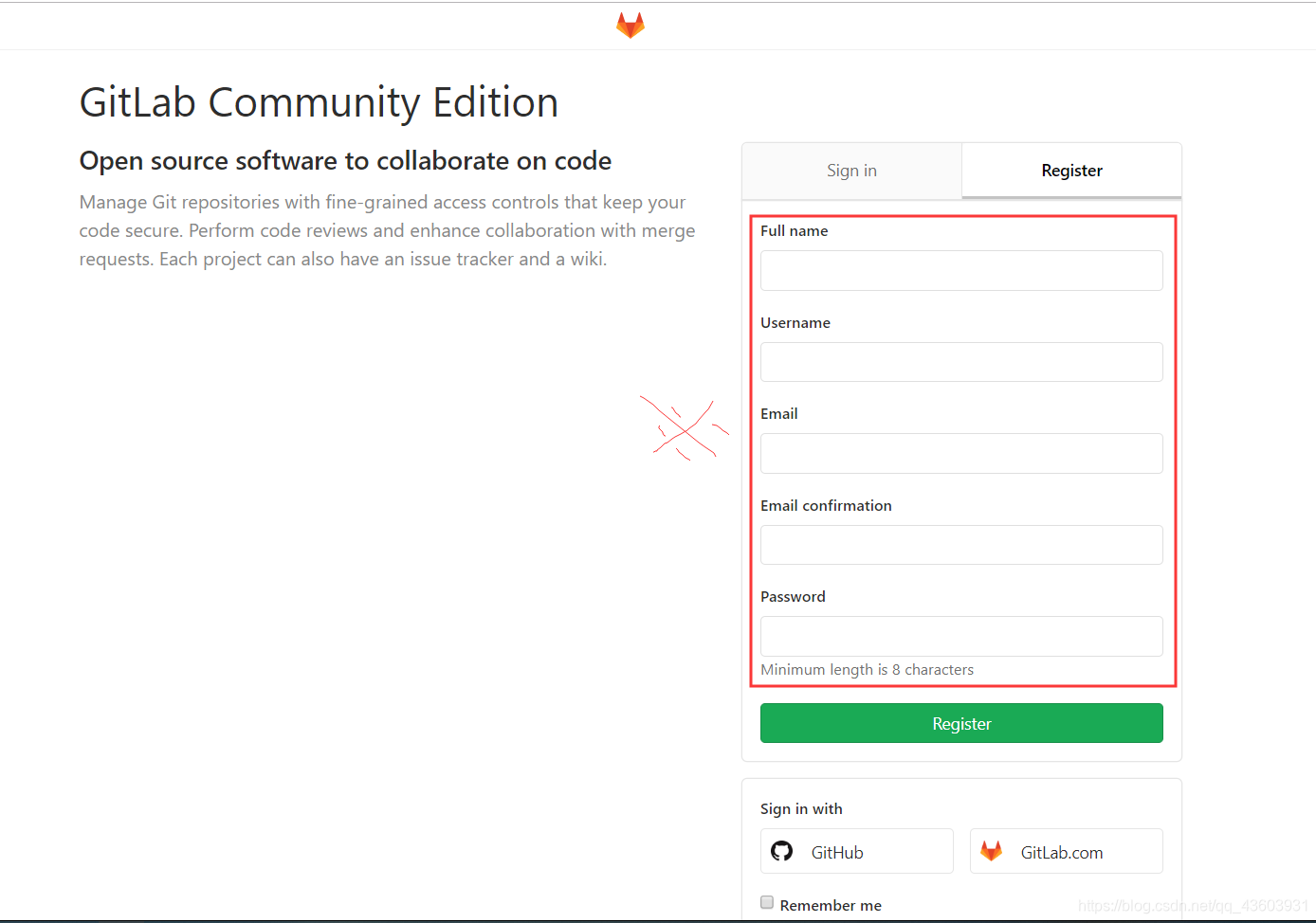
Task: Switch to the Sign in tab
Action: [851, 171]
